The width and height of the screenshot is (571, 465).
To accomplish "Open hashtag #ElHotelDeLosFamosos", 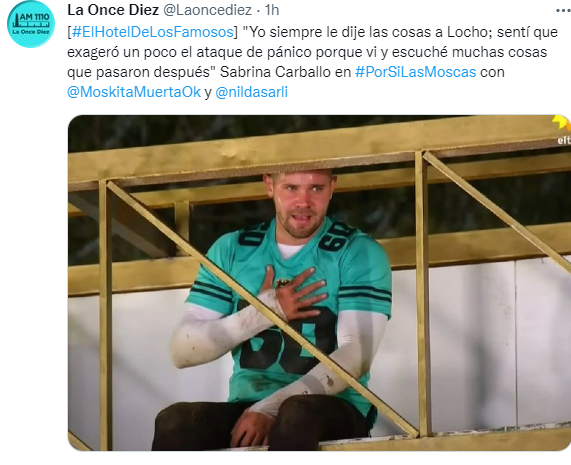I will coord(153,32).
